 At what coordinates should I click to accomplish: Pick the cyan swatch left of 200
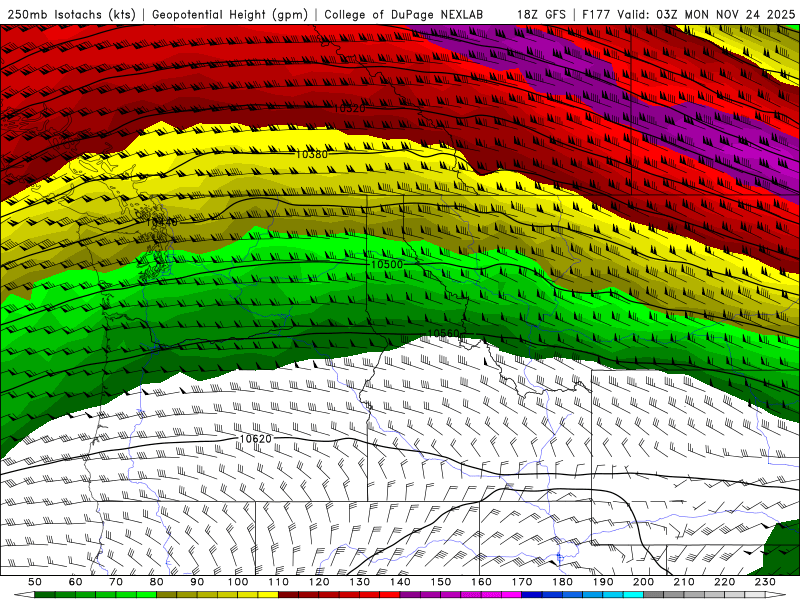(634, 595)
